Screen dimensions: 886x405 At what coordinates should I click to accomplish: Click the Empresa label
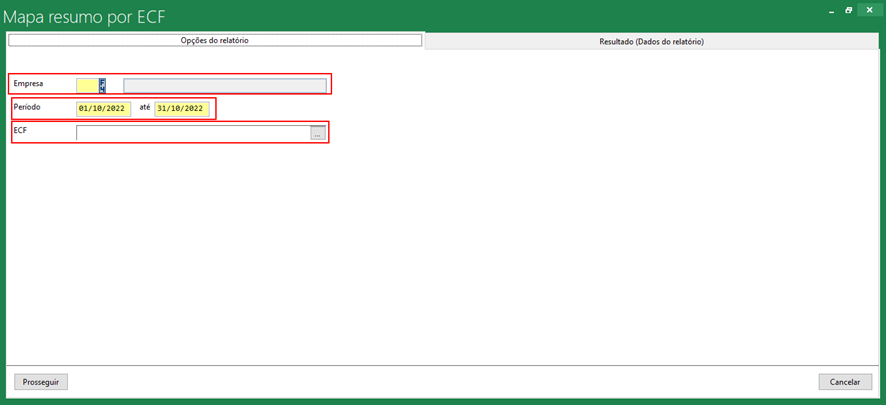[x=28, y=84]
